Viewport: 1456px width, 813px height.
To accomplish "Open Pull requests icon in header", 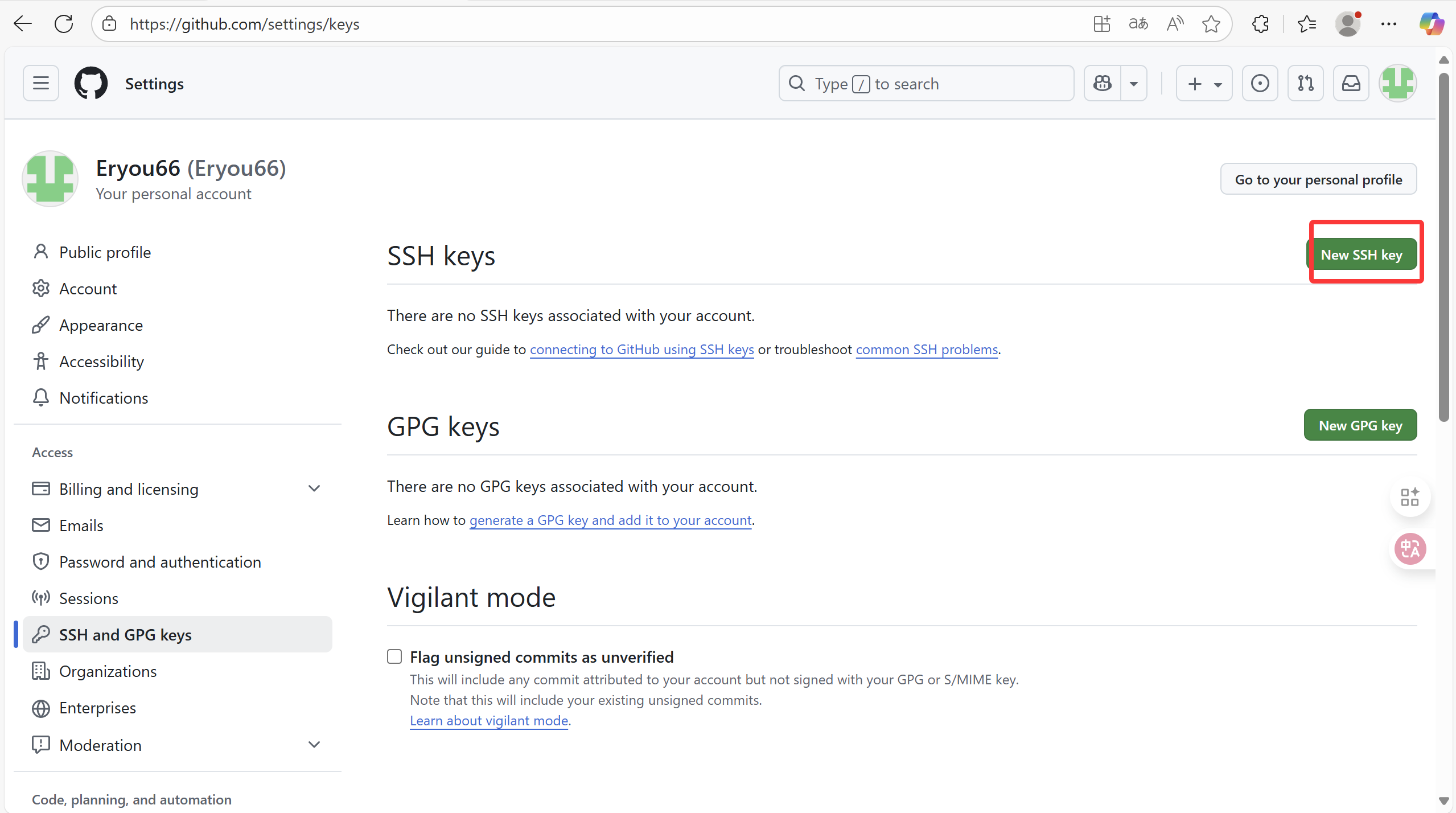I will (1306, 84).
